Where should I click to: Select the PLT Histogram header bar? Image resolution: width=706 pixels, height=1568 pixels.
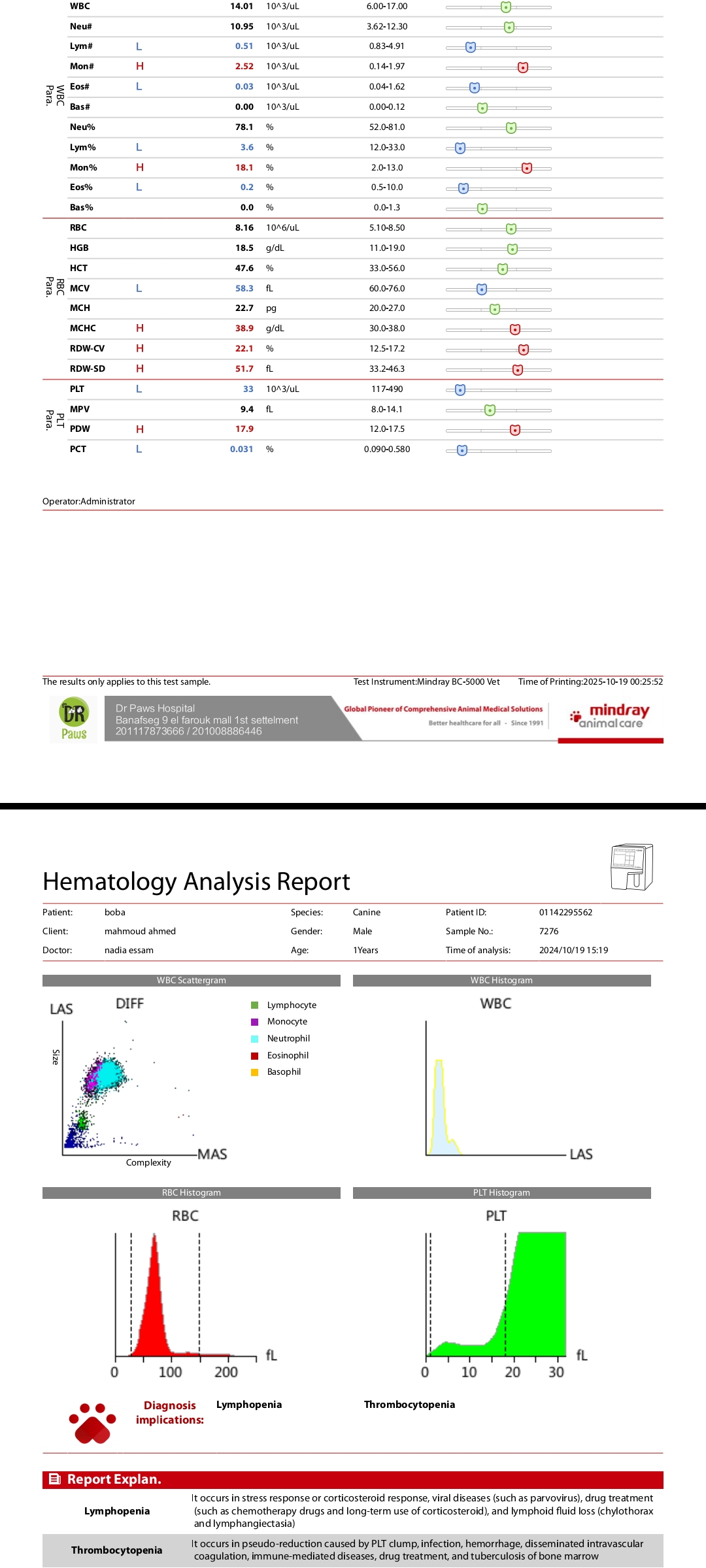pos(501,1192)
